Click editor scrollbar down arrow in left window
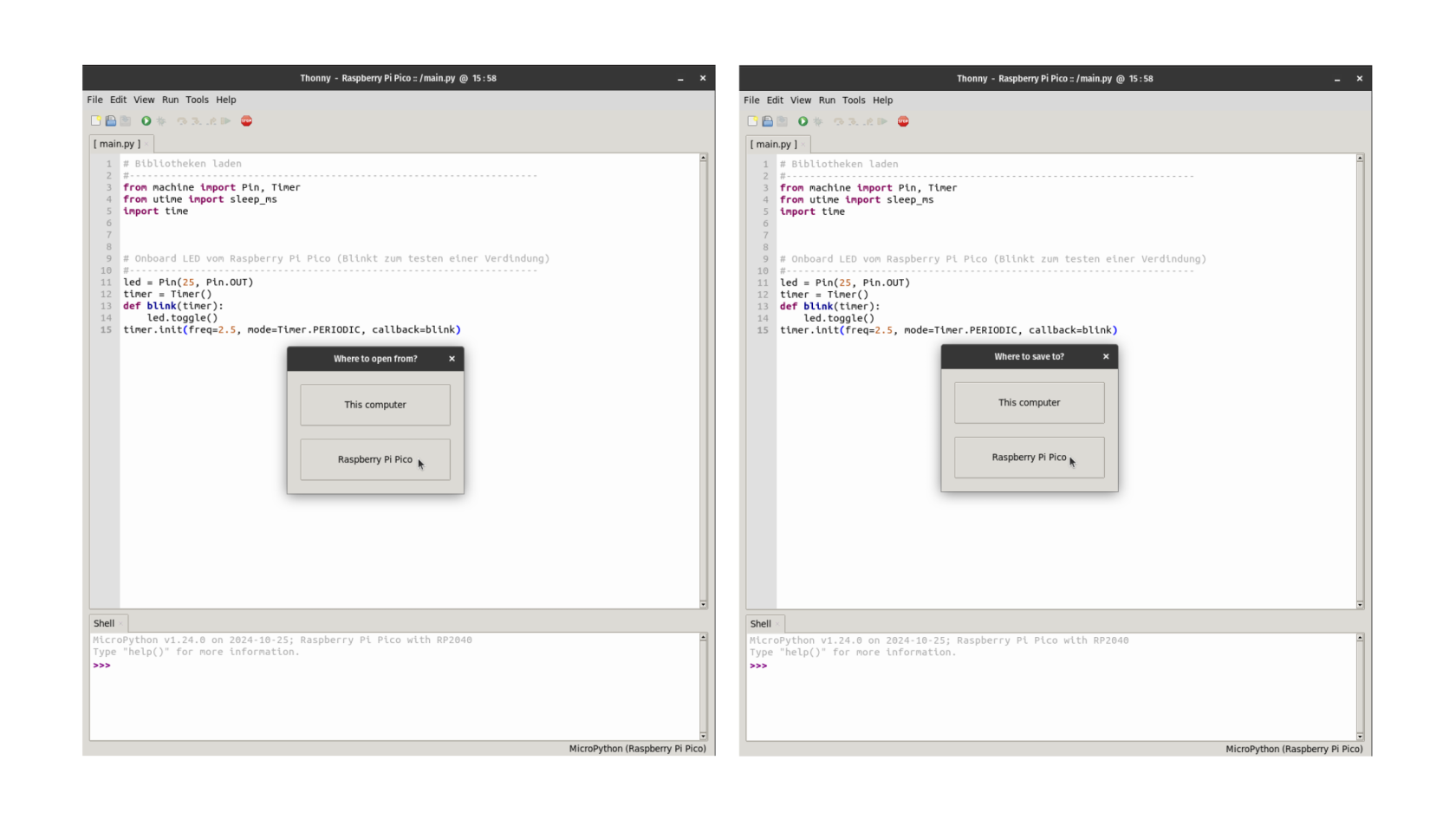Screen dimensions: 1456x819 coord(704,604)
